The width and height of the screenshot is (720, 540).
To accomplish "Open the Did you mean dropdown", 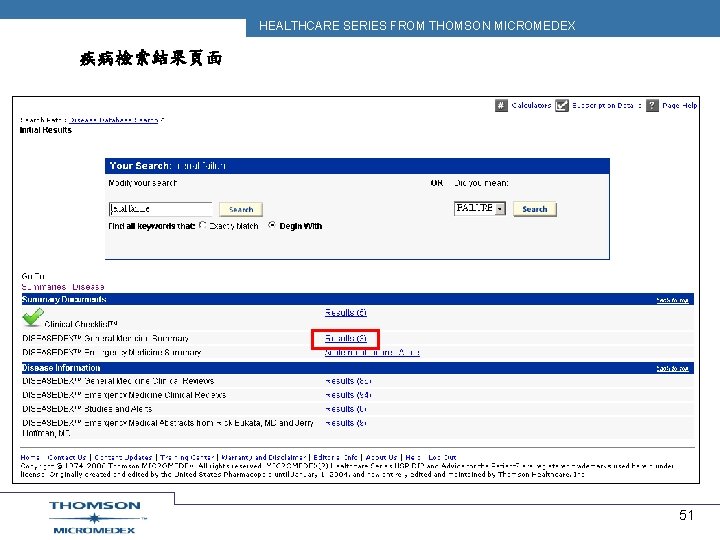I will point(480,208).
